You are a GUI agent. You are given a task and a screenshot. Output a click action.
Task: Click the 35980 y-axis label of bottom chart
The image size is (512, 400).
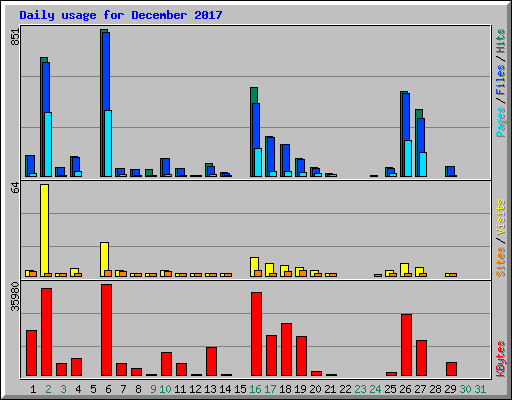pos(15,297)
